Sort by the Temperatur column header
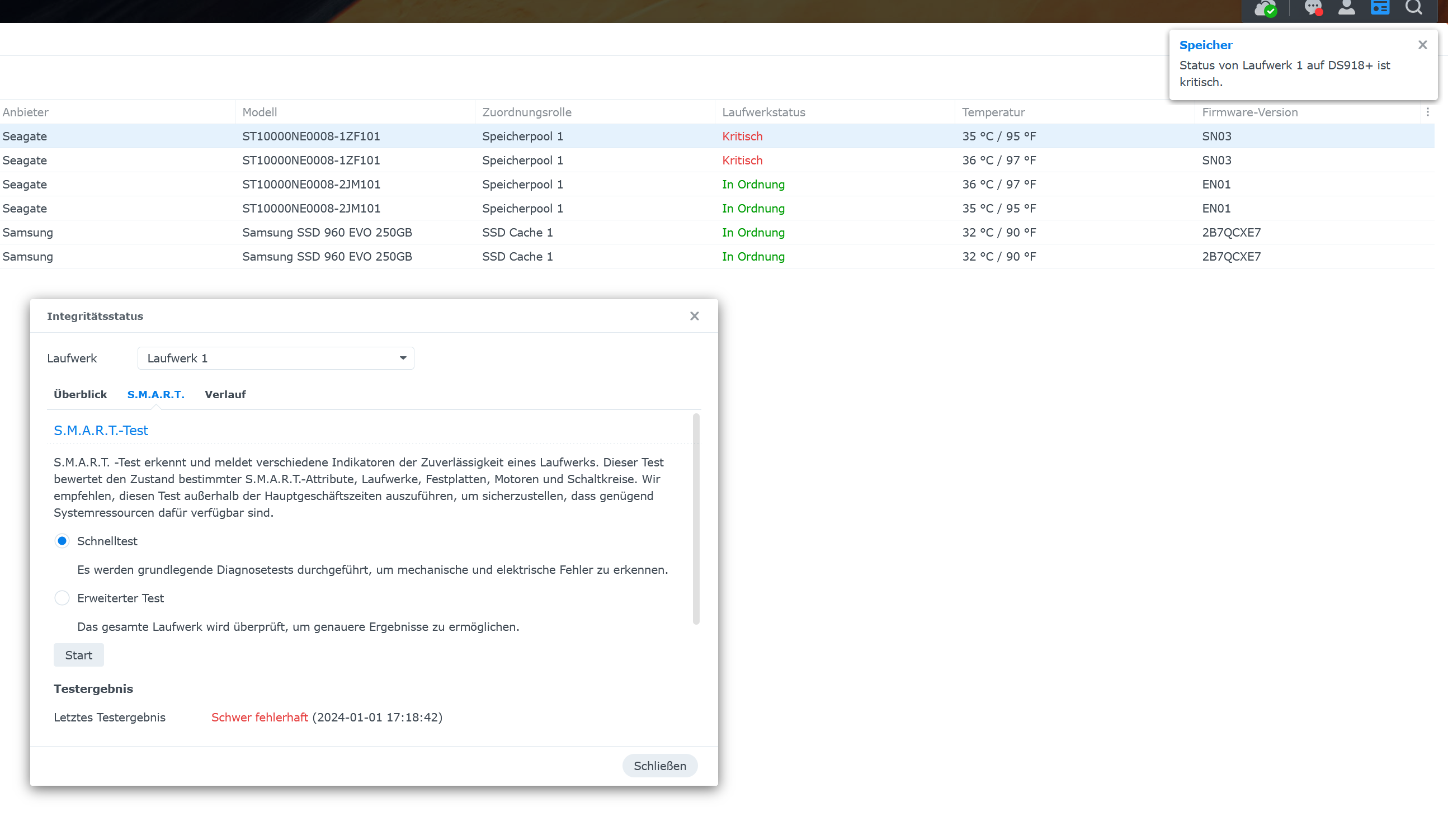This screenshot has width=1448, height=840. coord(993,112)
